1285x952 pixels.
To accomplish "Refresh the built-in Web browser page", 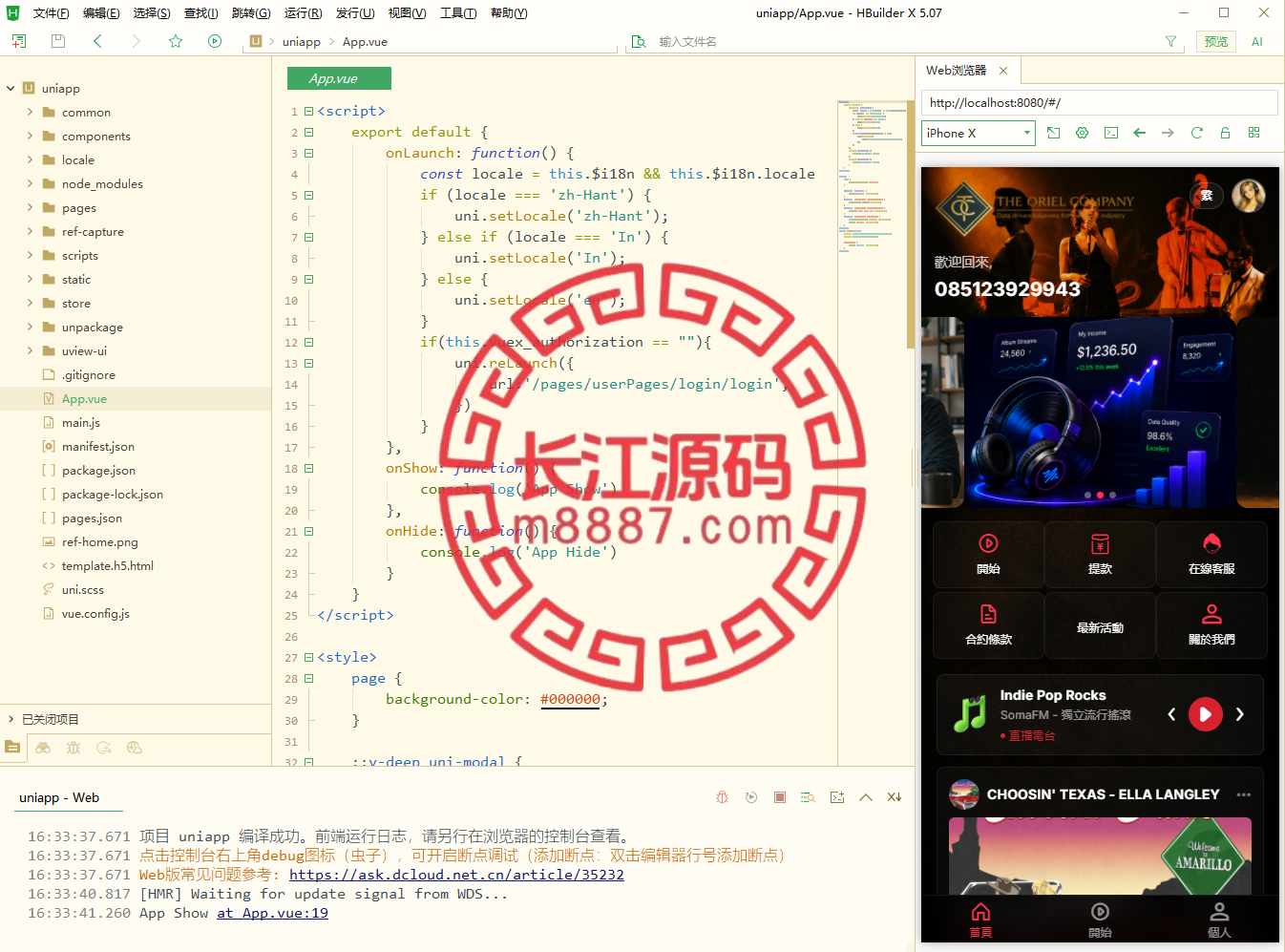I will click(1197, 133).
